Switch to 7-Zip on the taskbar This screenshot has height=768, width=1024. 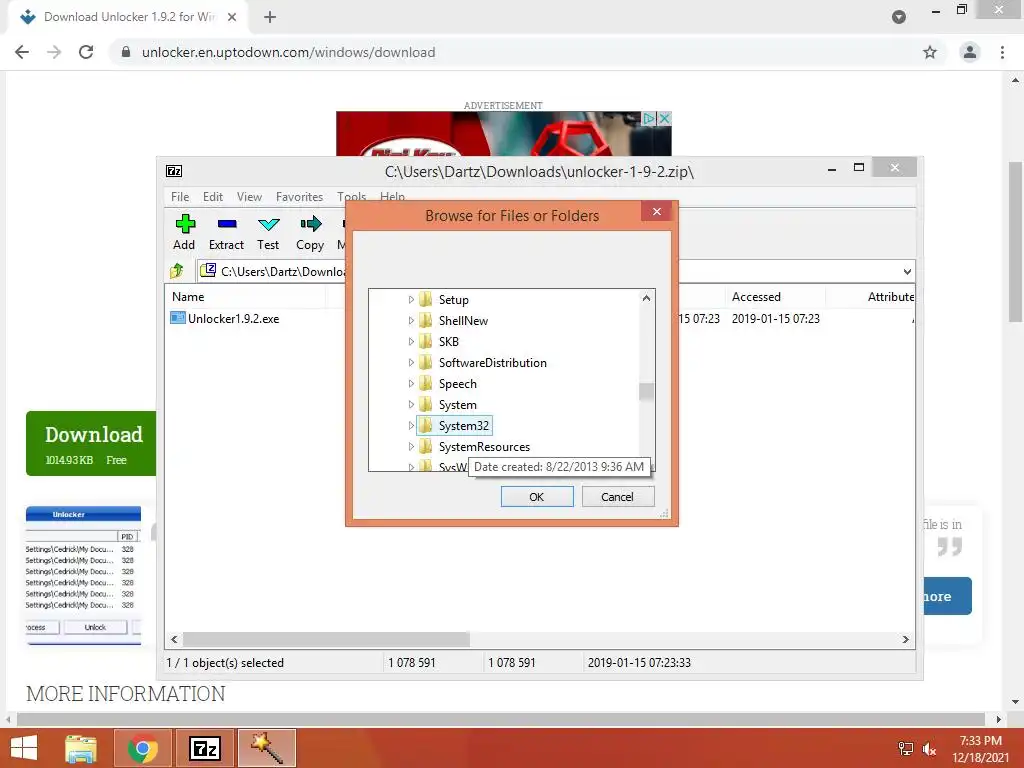[205, 748]
